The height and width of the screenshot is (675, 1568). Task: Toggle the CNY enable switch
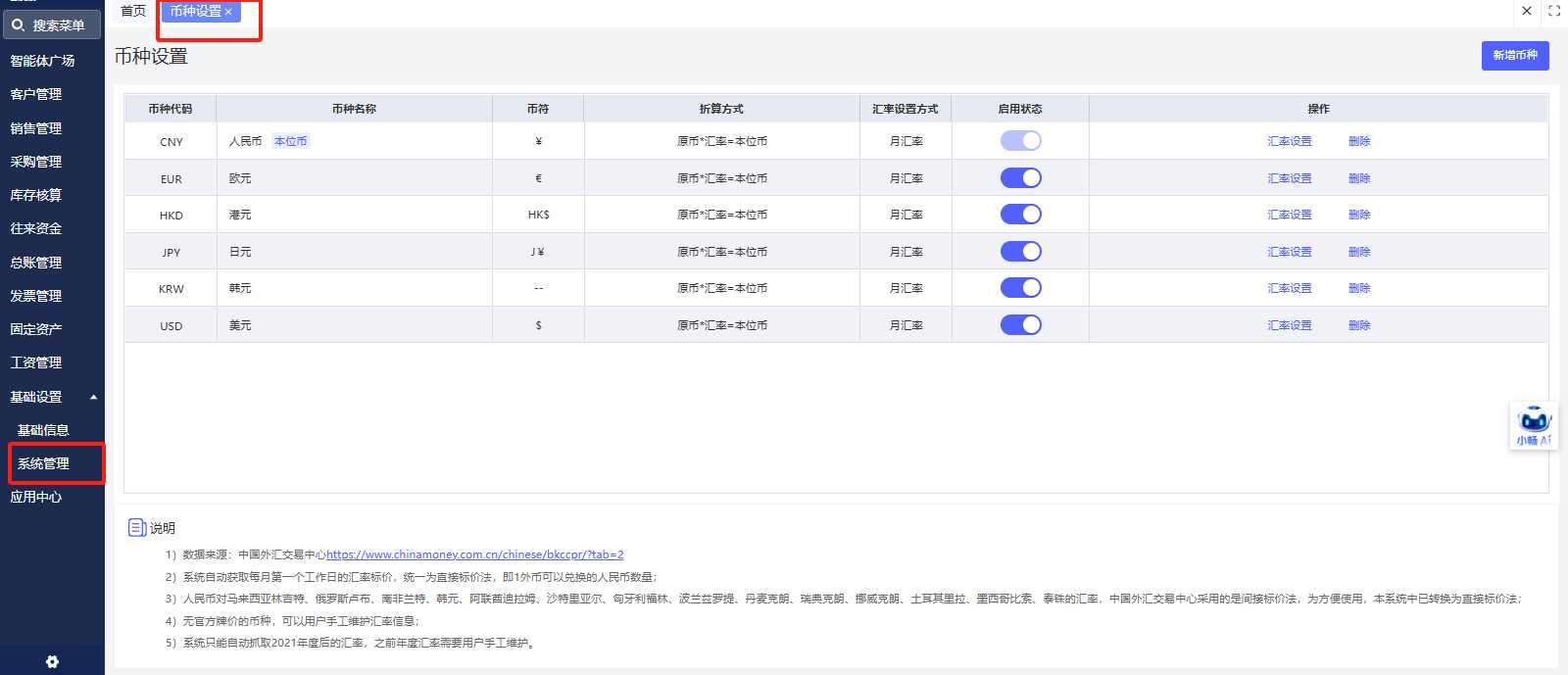[1020, 141]
